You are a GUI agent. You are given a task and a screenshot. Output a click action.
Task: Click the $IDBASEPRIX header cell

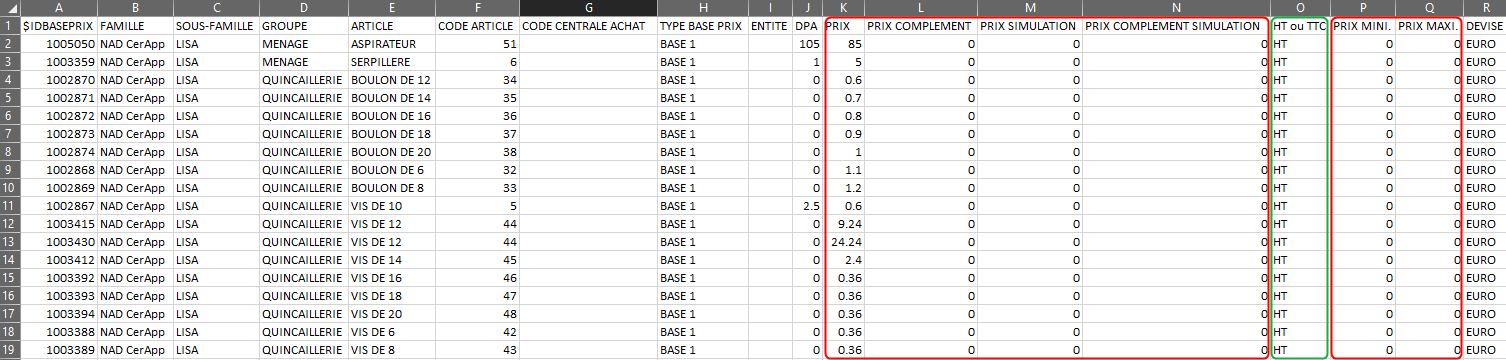coord(58,25)
